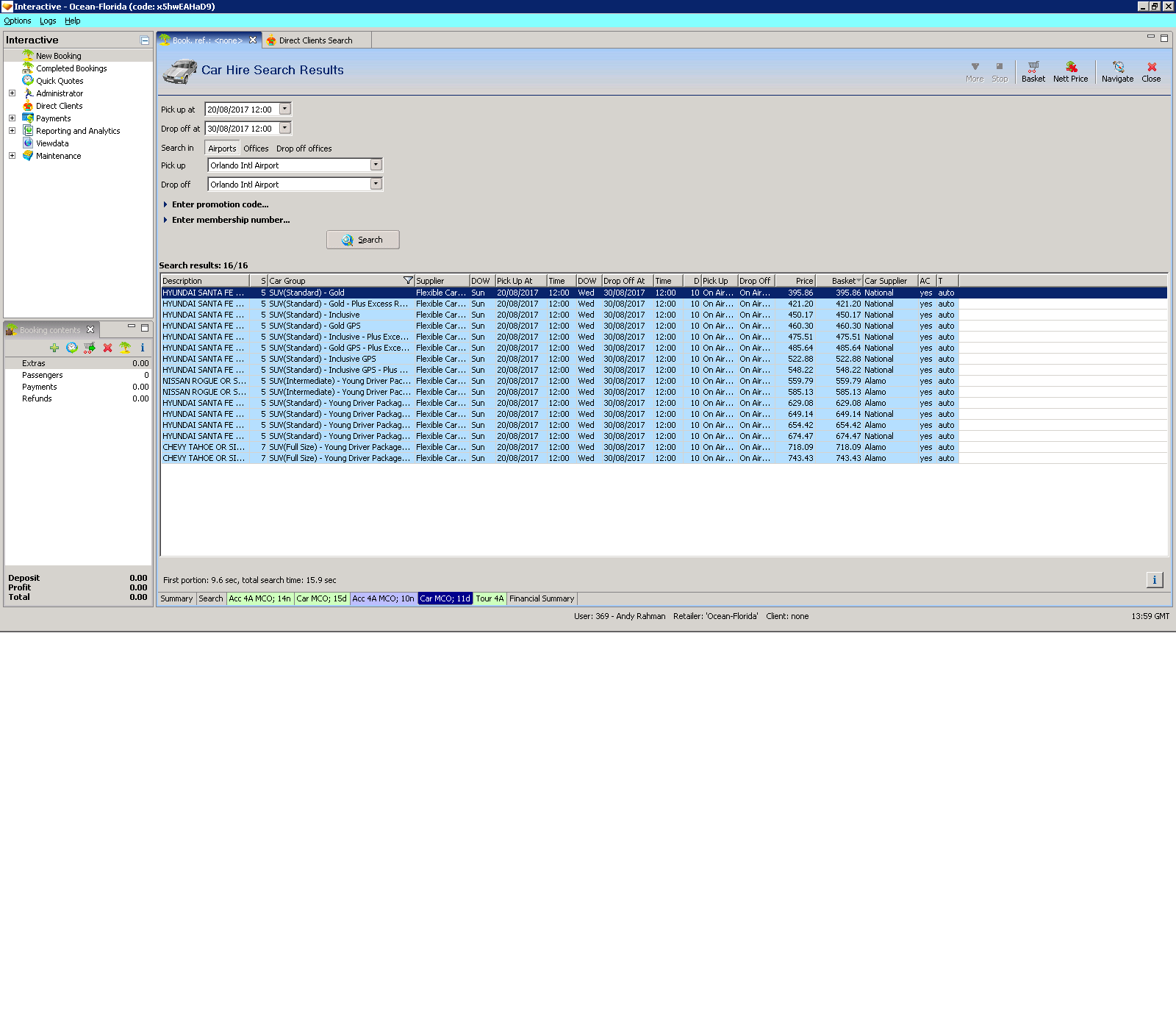The width and height of the screenshot is (1176, 1030).
Task: Expand Enter promotion code section
Action: [x=216, y=204]
